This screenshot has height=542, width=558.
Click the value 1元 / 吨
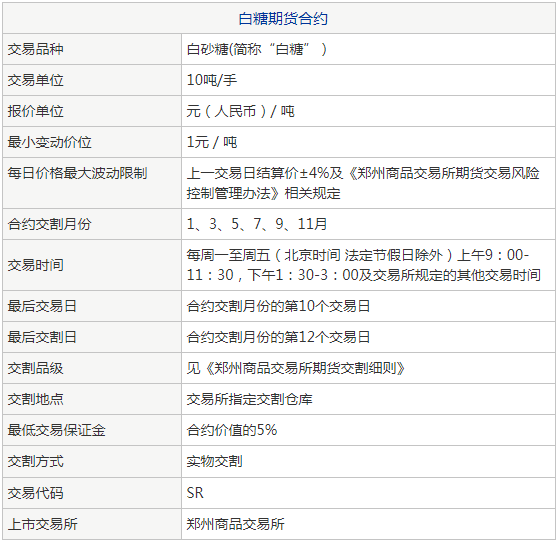[212, 142]
